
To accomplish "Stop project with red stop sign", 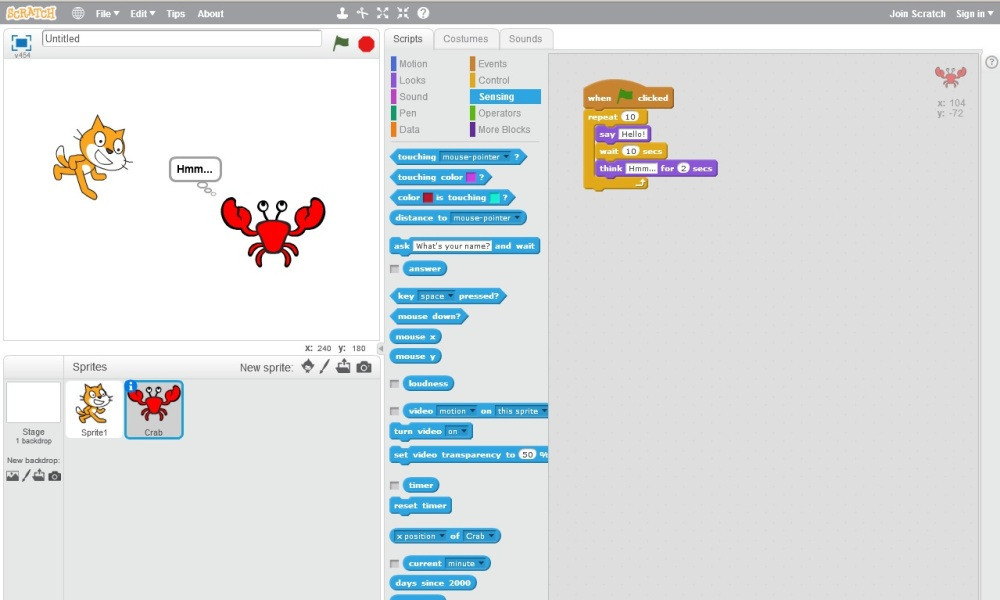I will coord(366,44).
